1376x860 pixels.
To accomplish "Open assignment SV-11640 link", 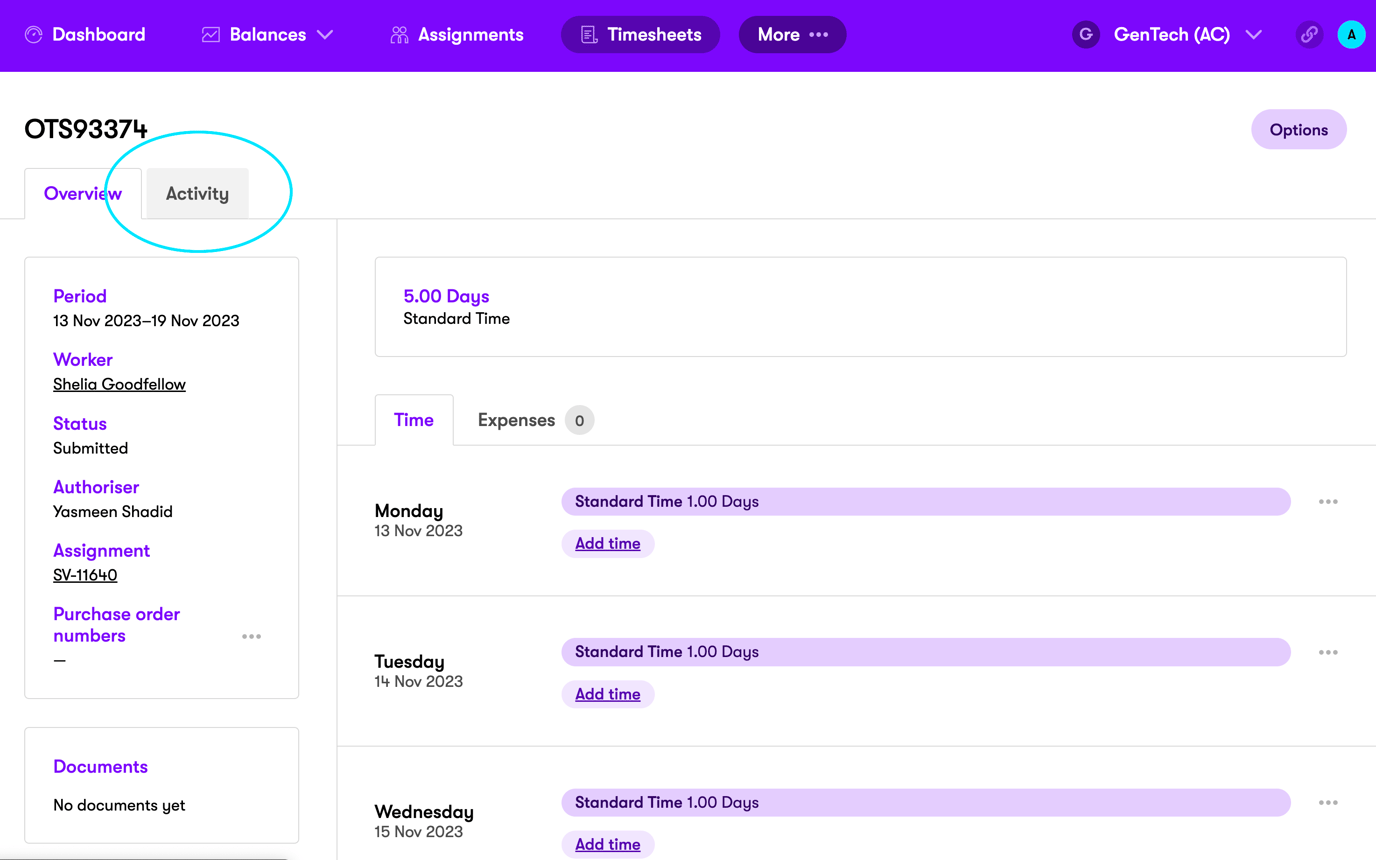I will pyautogui.click(x=85, y=575).
